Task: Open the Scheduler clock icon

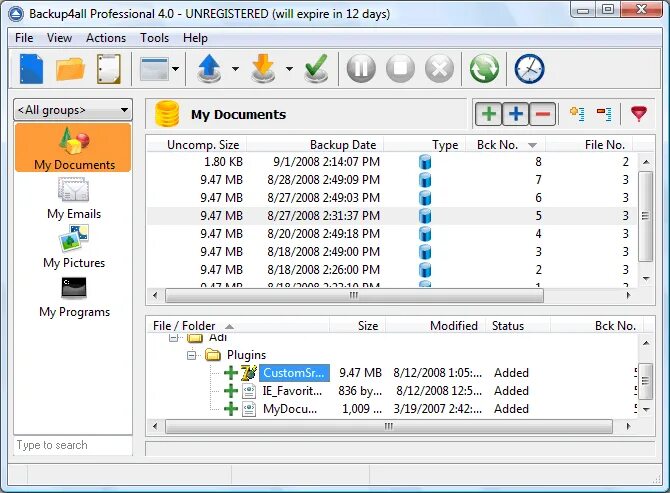Action: [x=529, y=68]
